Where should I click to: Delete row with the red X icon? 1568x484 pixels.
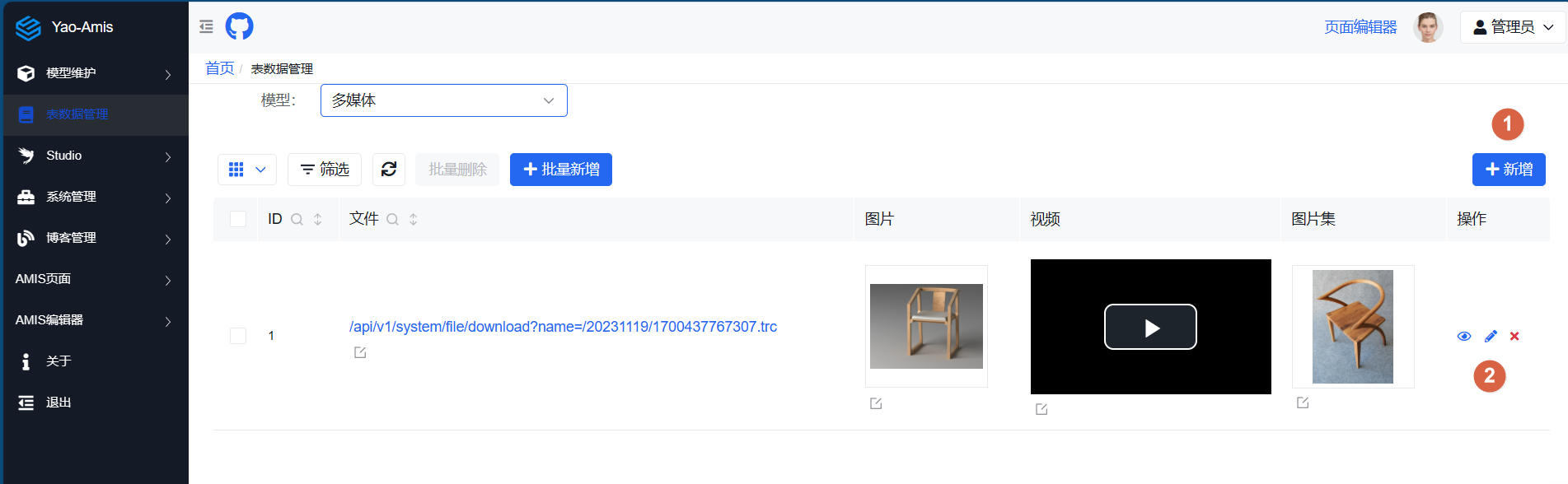[1514, 336]
